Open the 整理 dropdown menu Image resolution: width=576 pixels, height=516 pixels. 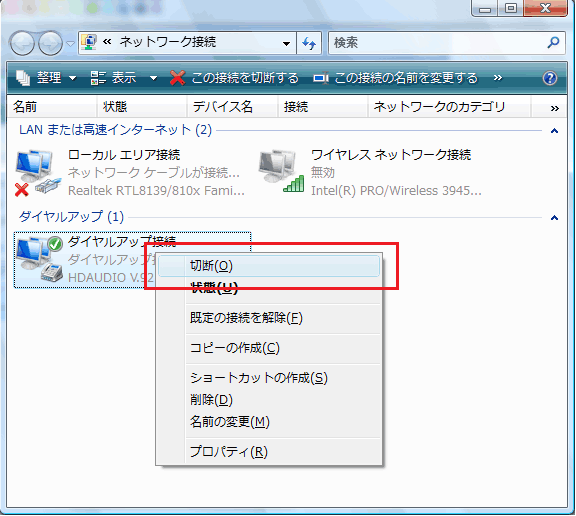click(46, 78)
